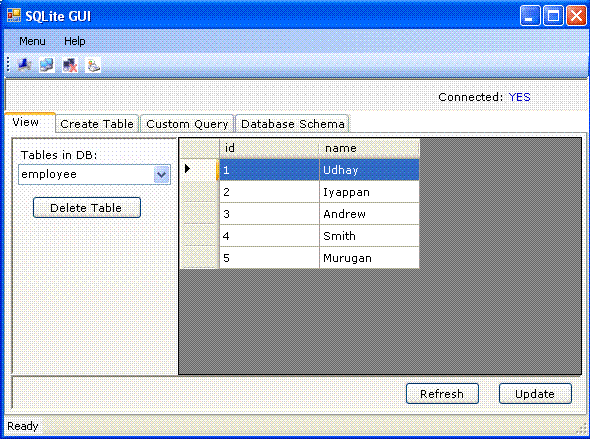The image size is (592, 440).
Task: Select the cell containing Udhay
Action: pos(369,170)
